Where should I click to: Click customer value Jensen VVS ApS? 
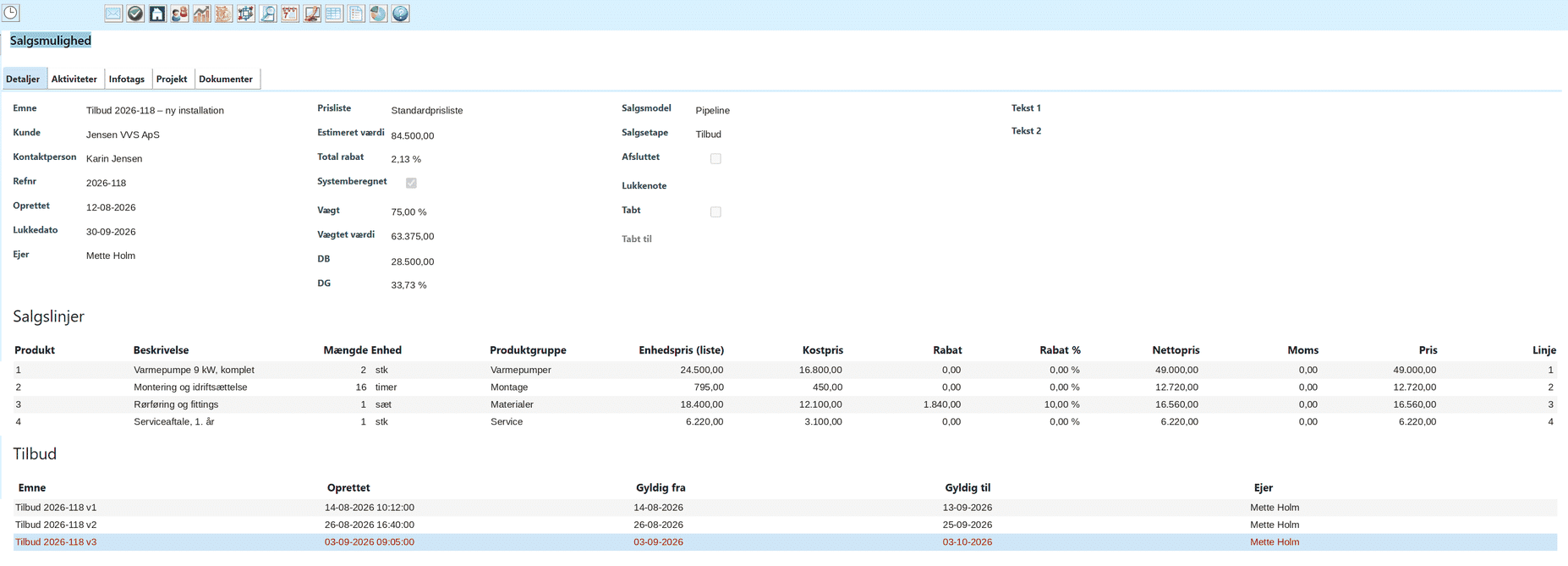click(x=123, y=135)
